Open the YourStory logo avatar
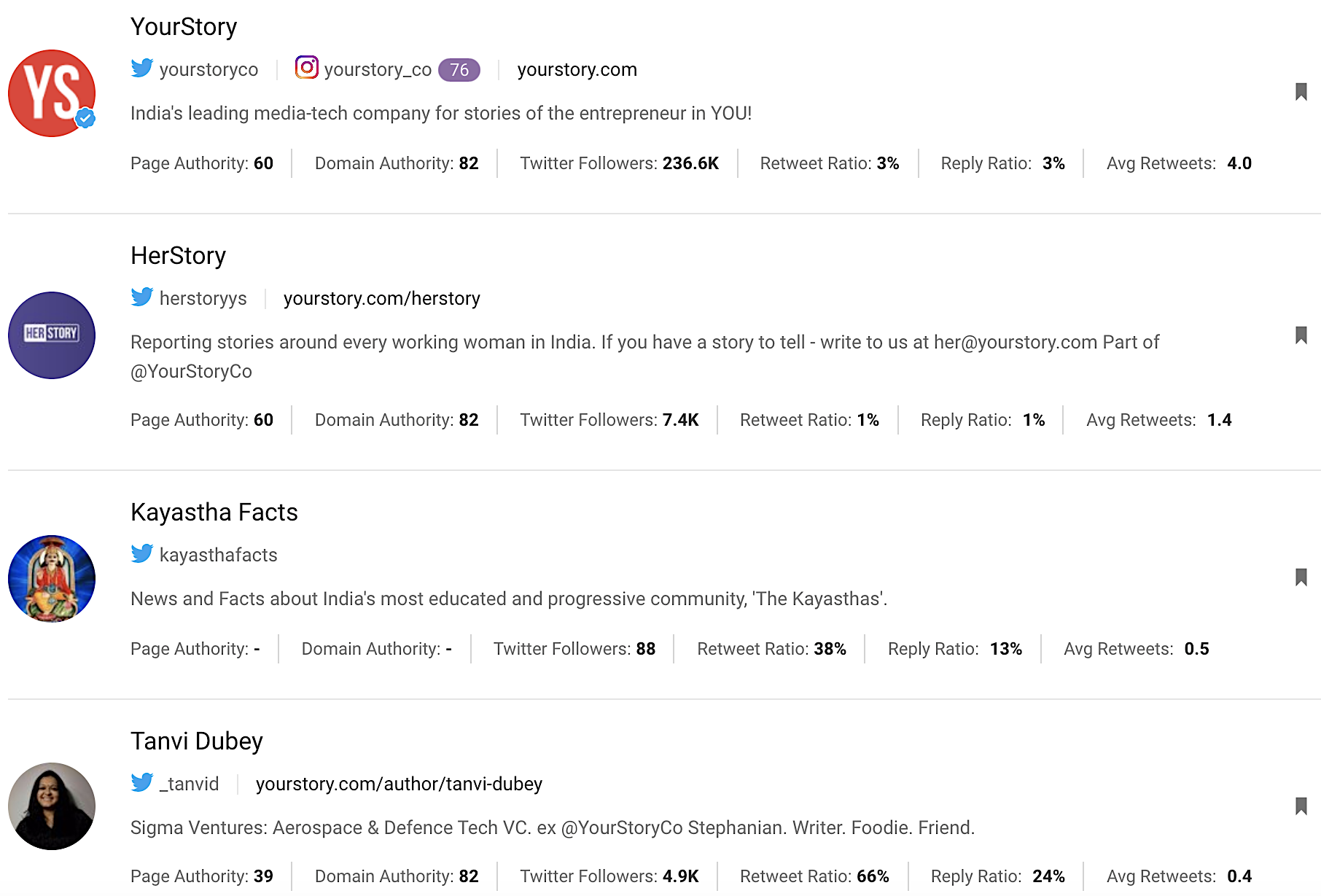The width and height of the screenshot is (1321, 896). pos(52,93)
